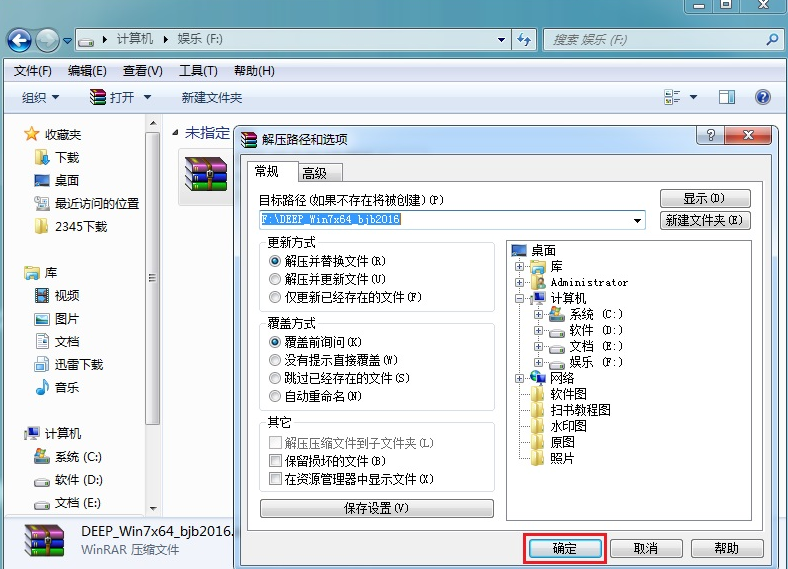Click the 新建文件夹(E) button in dialog
Image resolution: width=788 pixels, height=569 pixels.
[705, 220]
